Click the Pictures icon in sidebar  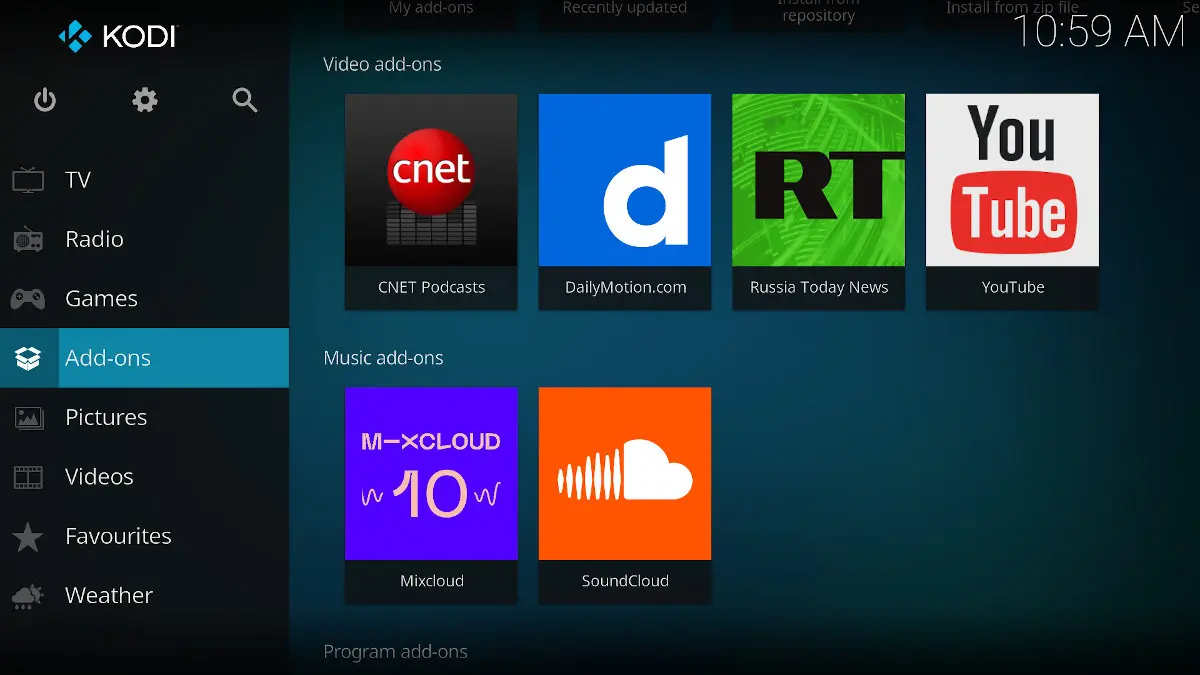[x=28, y=417]
